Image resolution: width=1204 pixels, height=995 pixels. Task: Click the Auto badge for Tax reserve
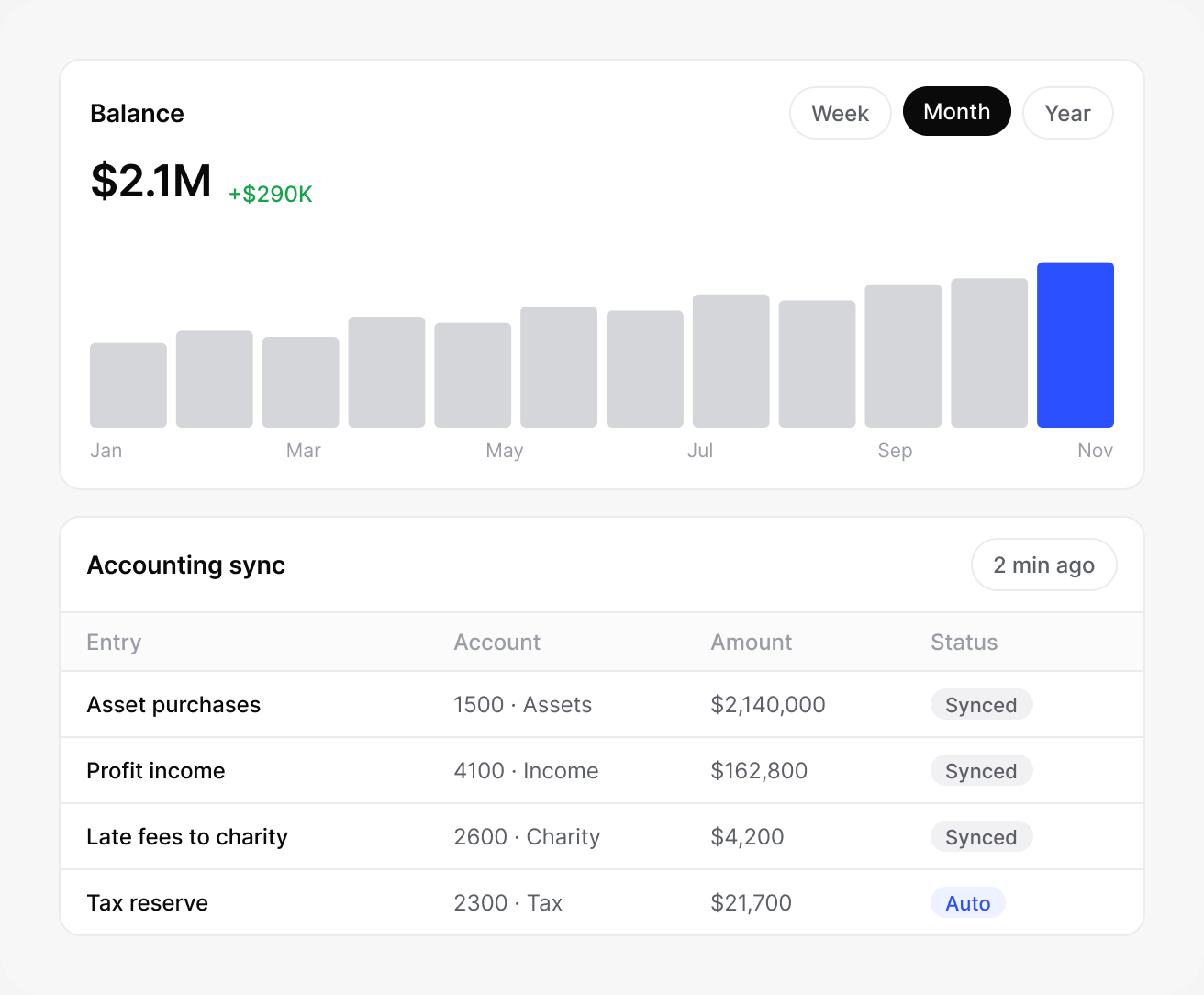[968, 903]
